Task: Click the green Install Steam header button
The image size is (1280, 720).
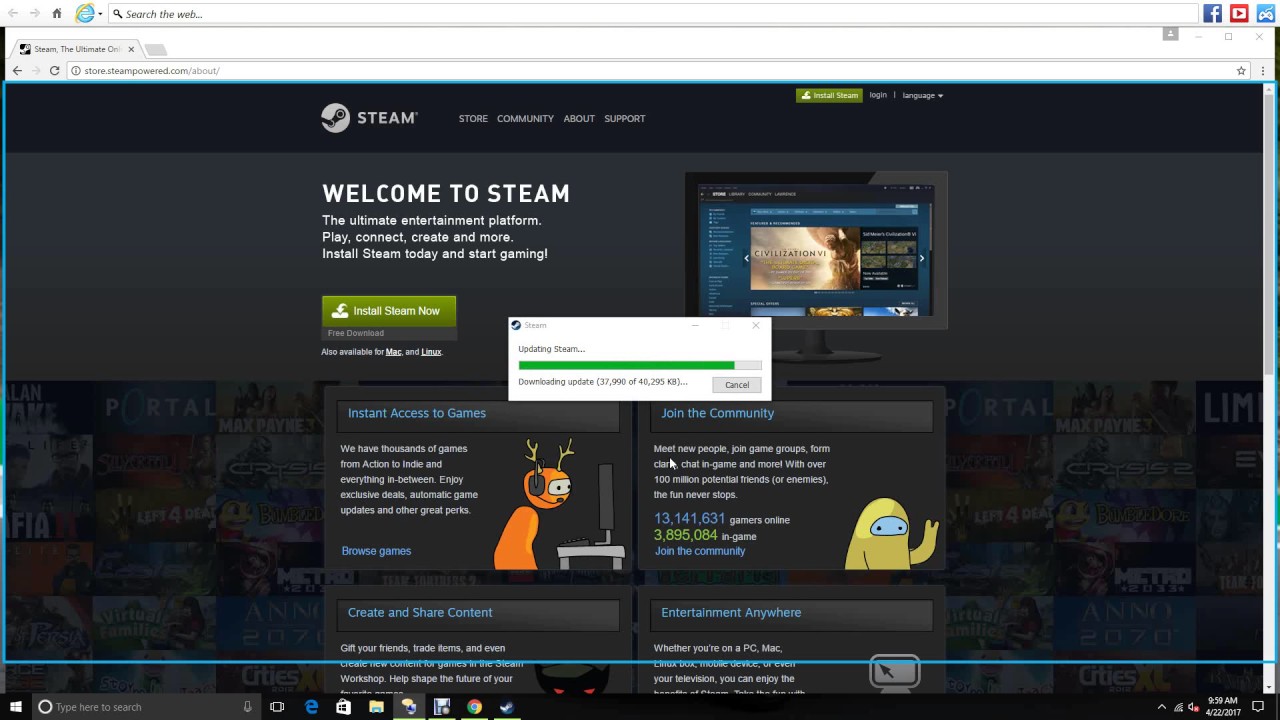Action: 829,95
